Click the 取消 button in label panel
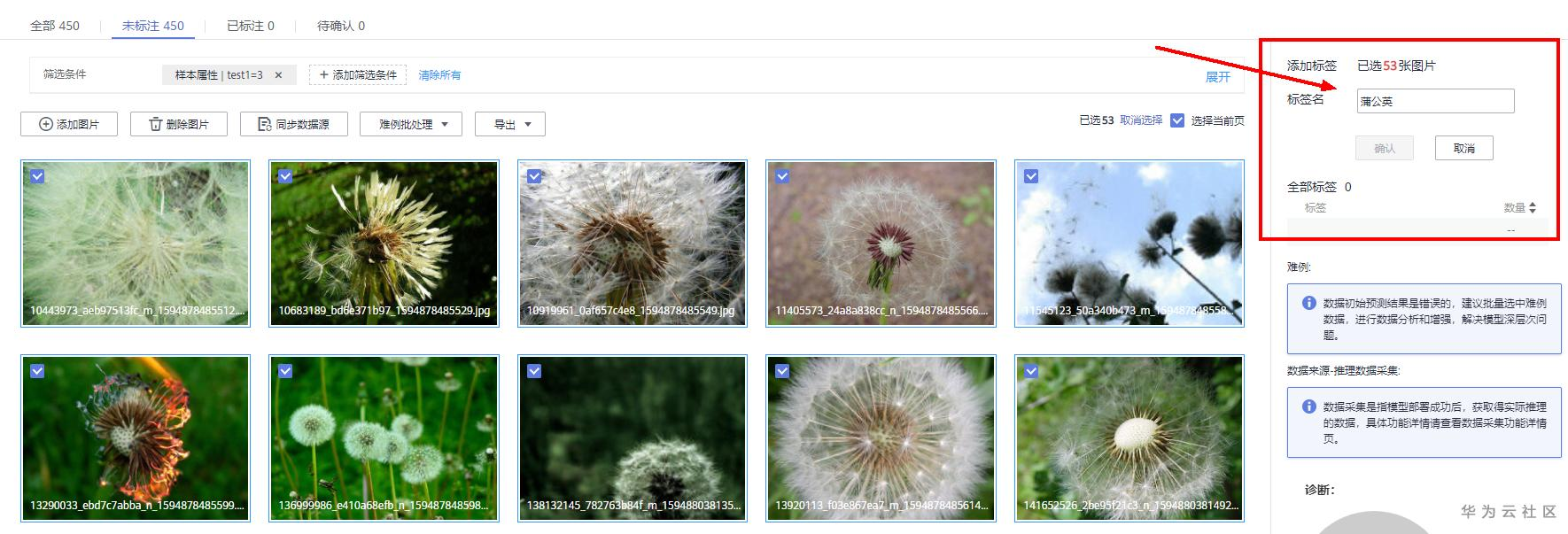 1464,148
